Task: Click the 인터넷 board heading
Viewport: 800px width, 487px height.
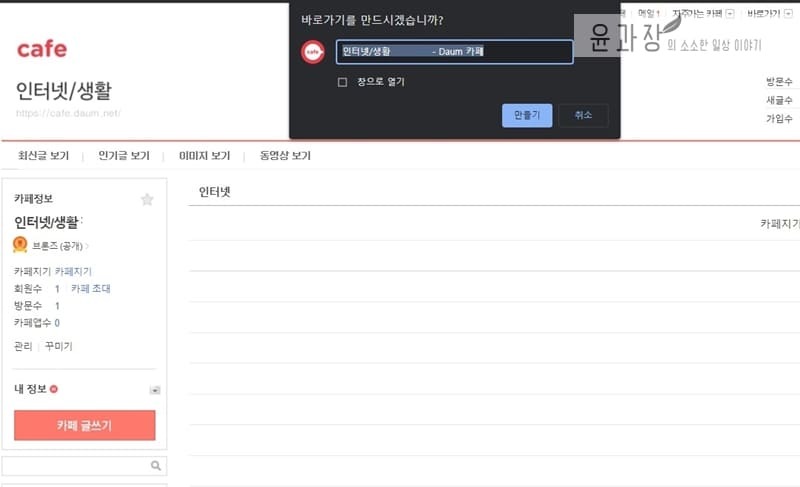Action: (x=215, y=192)
